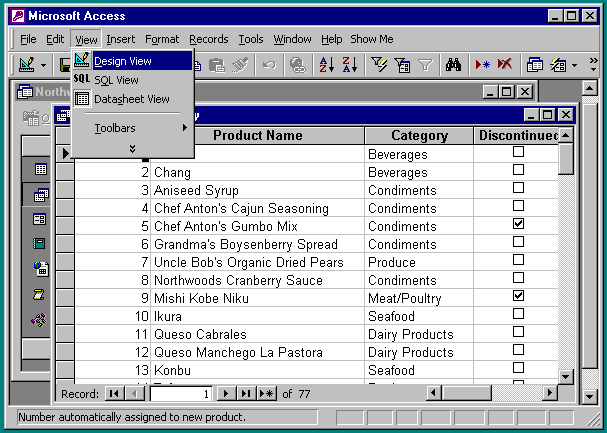Sort records ascending A to Z
The width and height of the screenshot is (607, 433).
pyautogui.click(x=326, y=65)
